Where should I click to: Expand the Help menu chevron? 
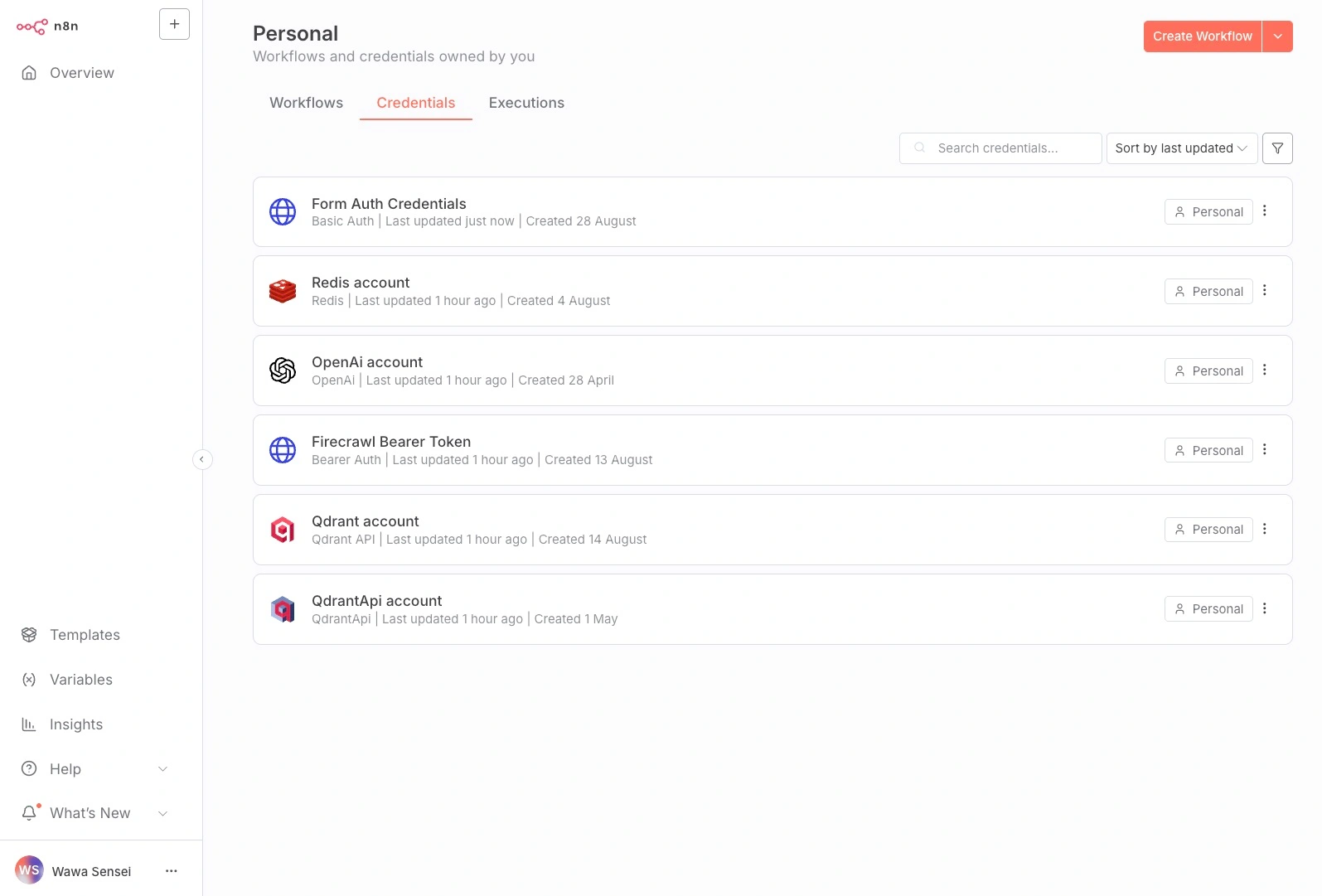click(163, 769)
